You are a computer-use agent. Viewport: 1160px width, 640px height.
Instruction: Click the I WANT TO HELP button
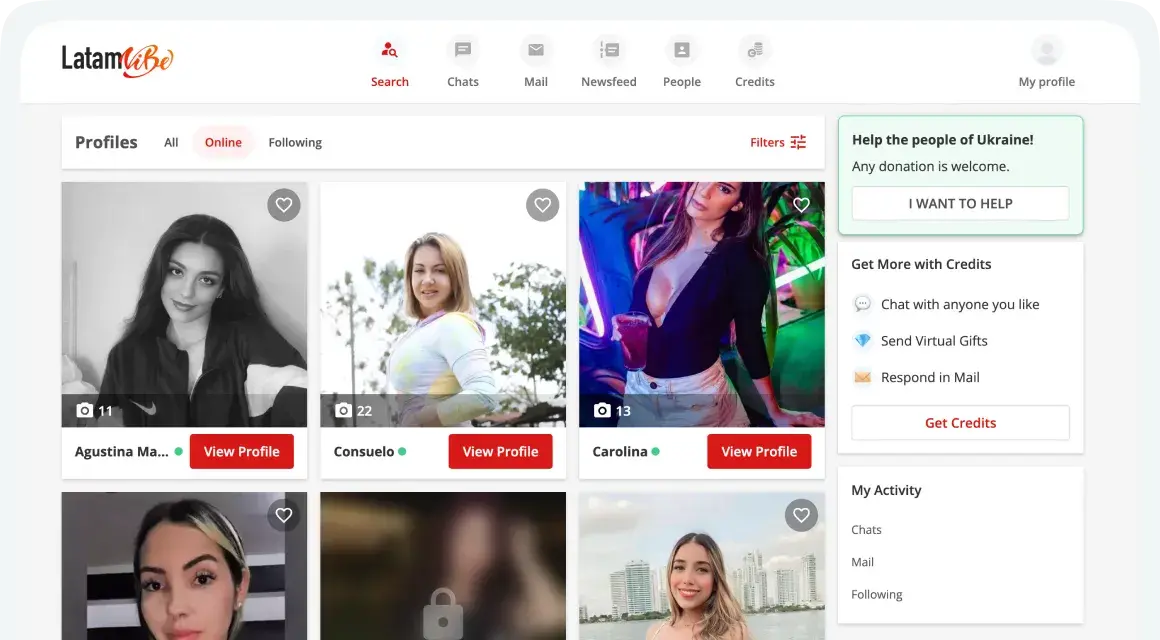pyautogui.click(x=960, y=204)
